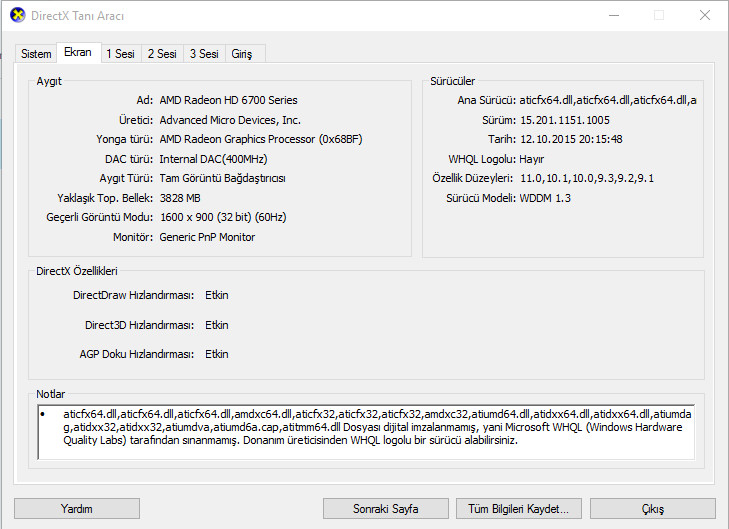The width and height of the screenshot is (729, 529).
Task: Click the Geçerli Görüntü Modu label
Action: click(x=99, y=217)
